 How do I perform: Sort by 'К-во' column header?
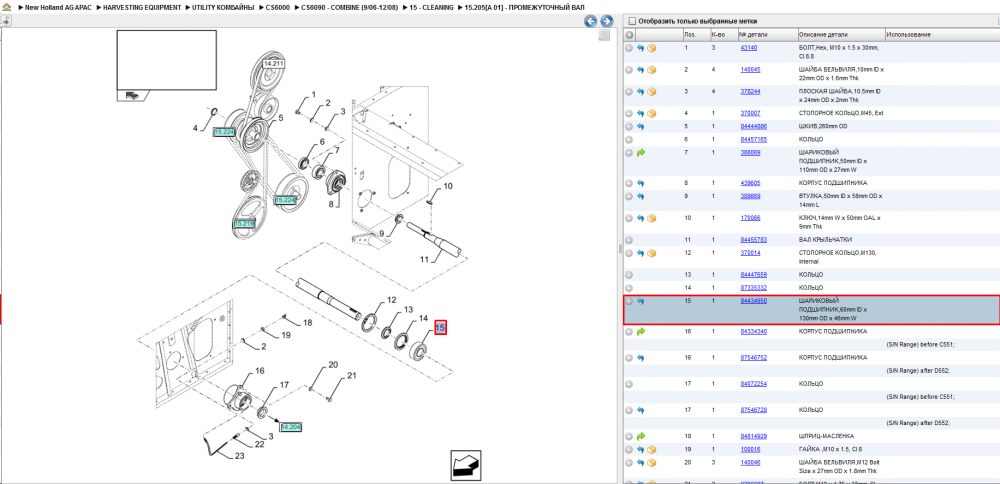(724, 34)
